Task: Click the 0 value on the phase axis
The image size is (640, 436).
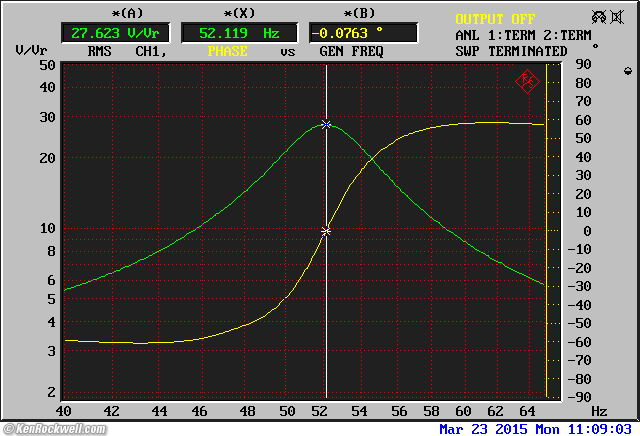Action: coord(587,231)
